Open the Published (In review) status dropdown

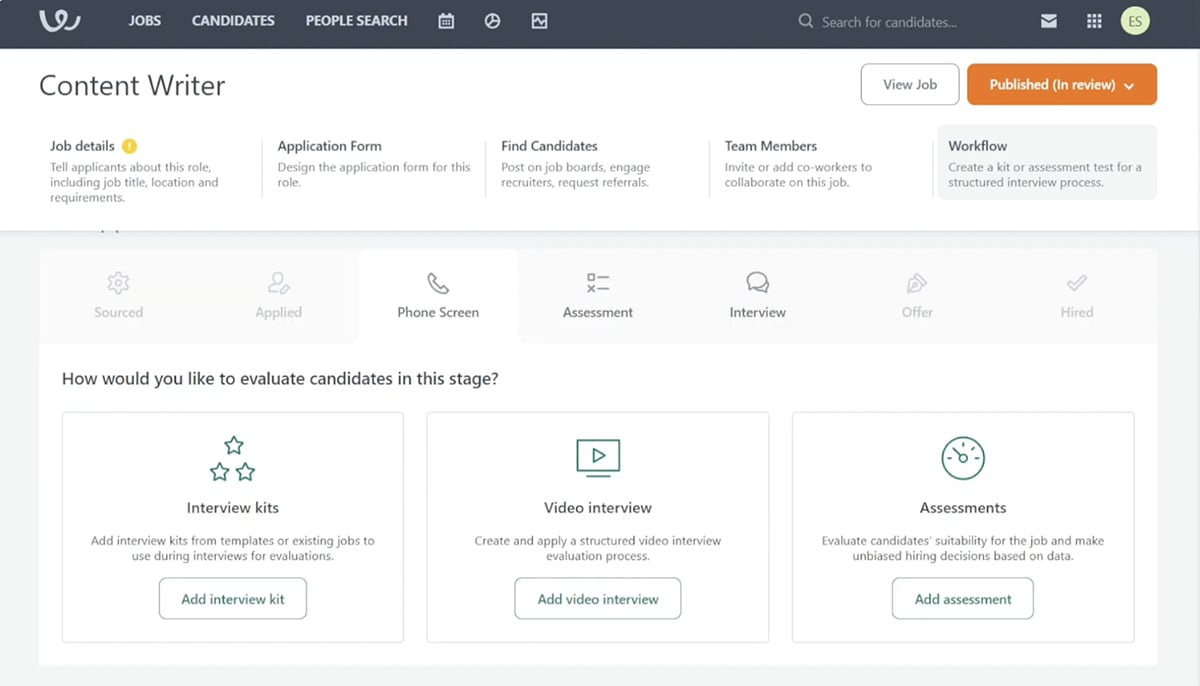click(1061, 84)
